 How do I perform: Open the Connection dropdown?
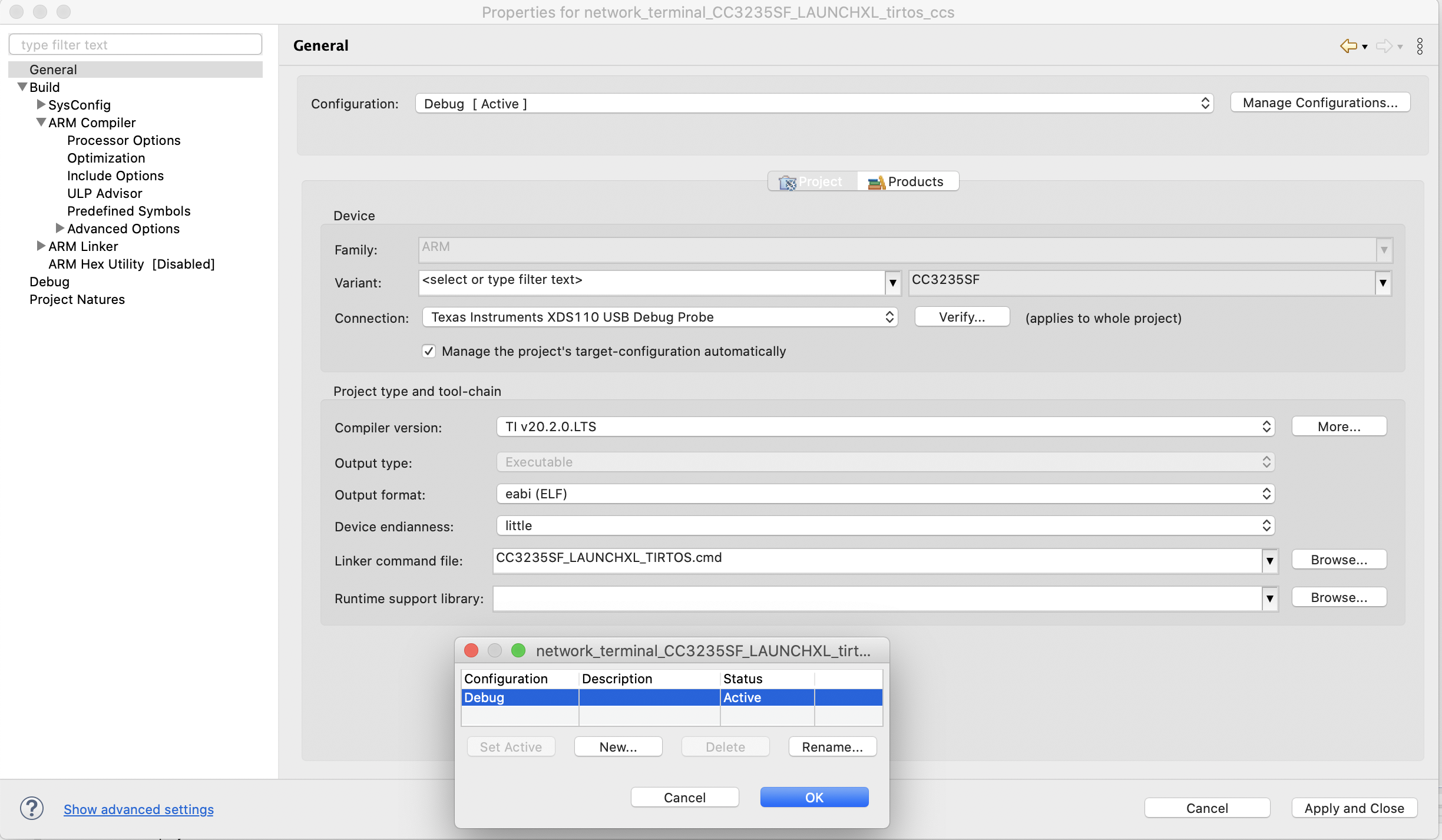660,318
